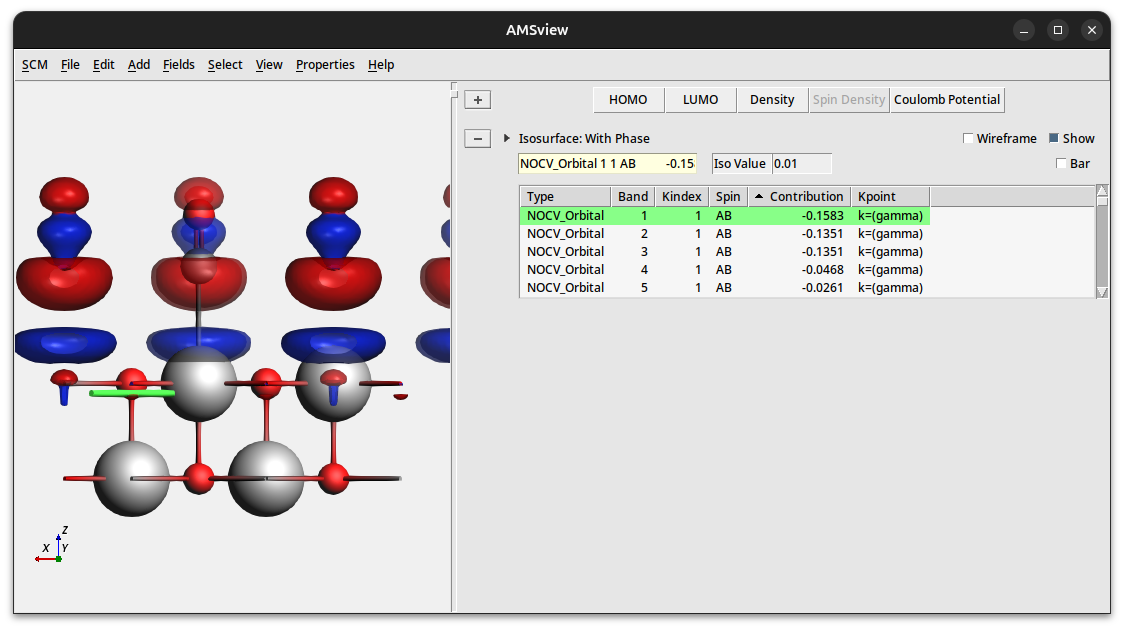The height and width of the screenshot is (630, 1124).
Task: Select the Coulomb Potential view
Action: click(x=946, y=99)
